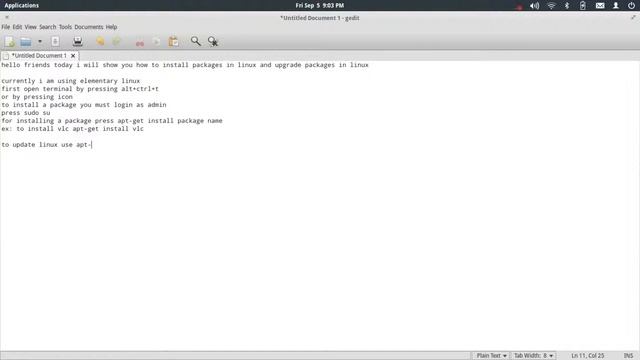Undo the last action
Image resolution: width=640 pixels, height=360 pixels.
(100, 41)
